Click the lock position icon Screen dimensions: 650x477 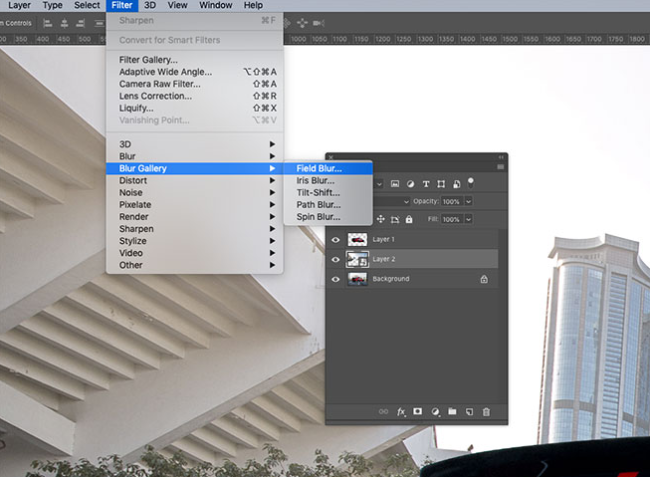381,219
